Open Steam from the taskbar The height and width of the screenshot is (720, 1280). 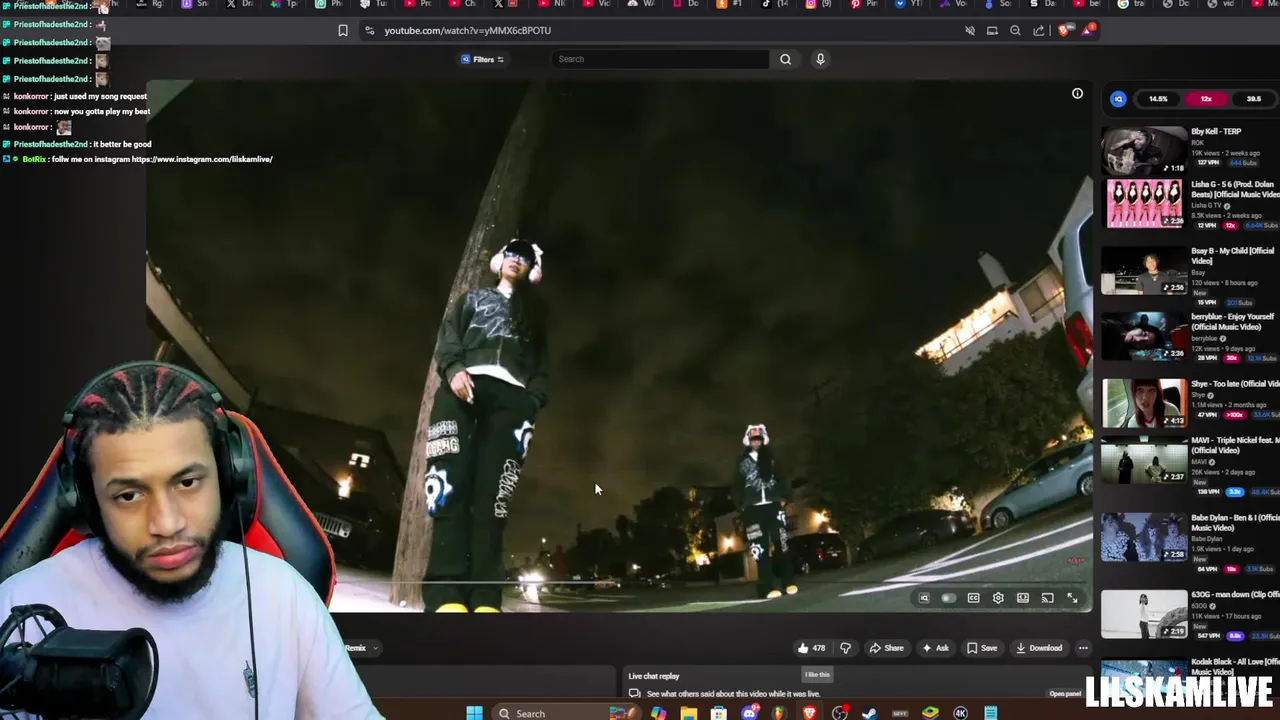click(869, 713)
